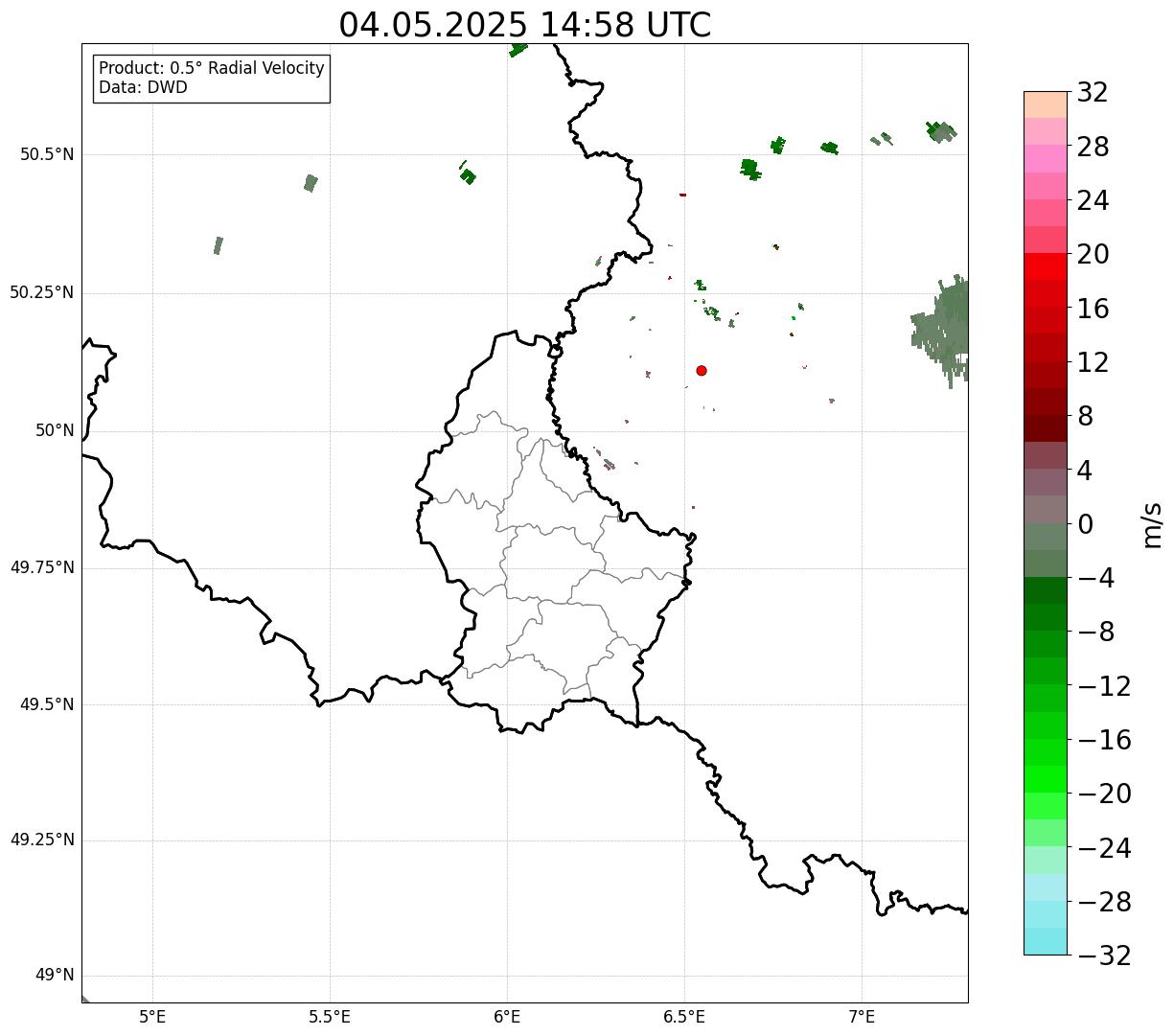Viewport: 1174px width, 1036px height.
Task: Select the −28 colorbar tick value
Action: click(x=1104, y=902)
